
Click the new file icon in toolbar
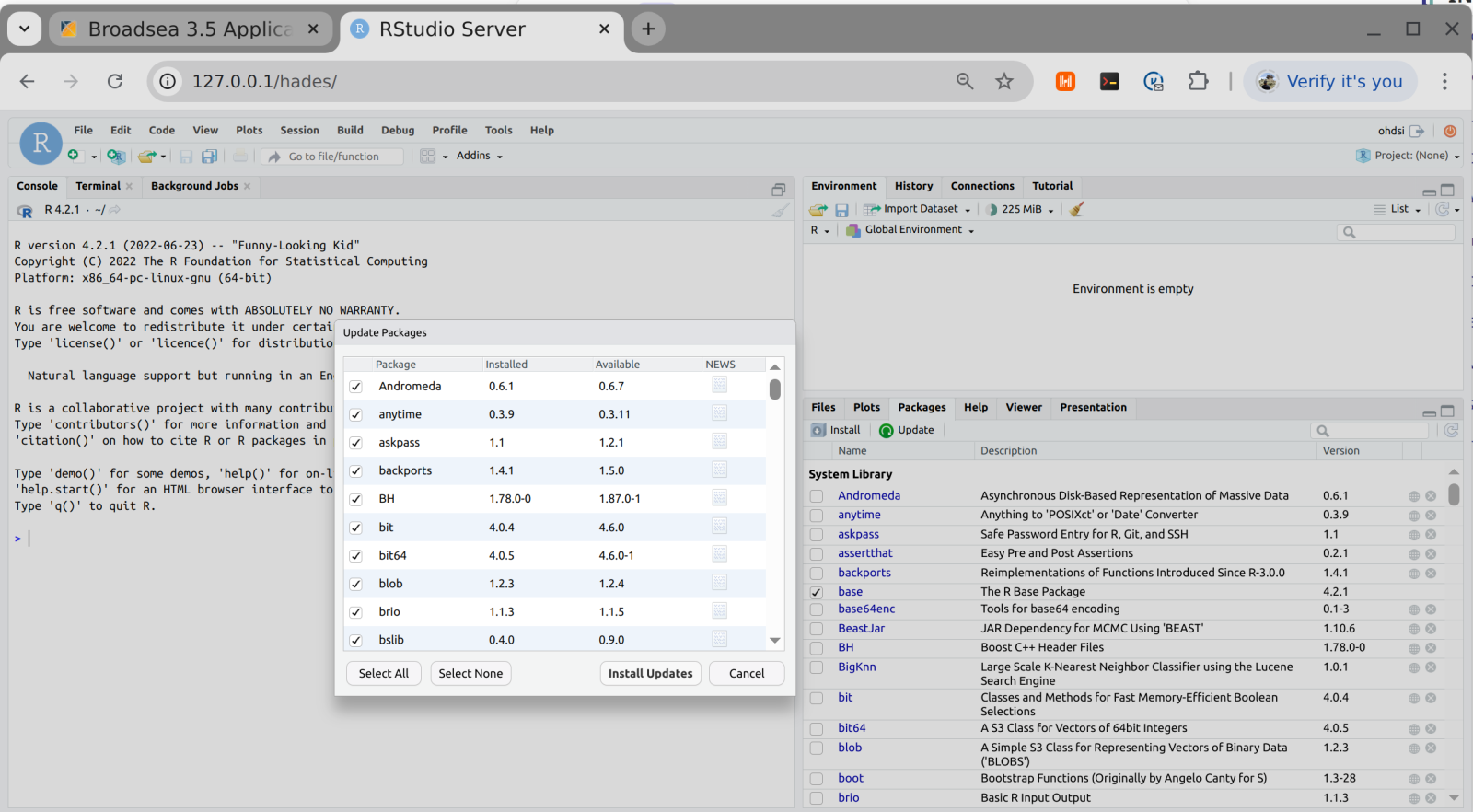75,156
